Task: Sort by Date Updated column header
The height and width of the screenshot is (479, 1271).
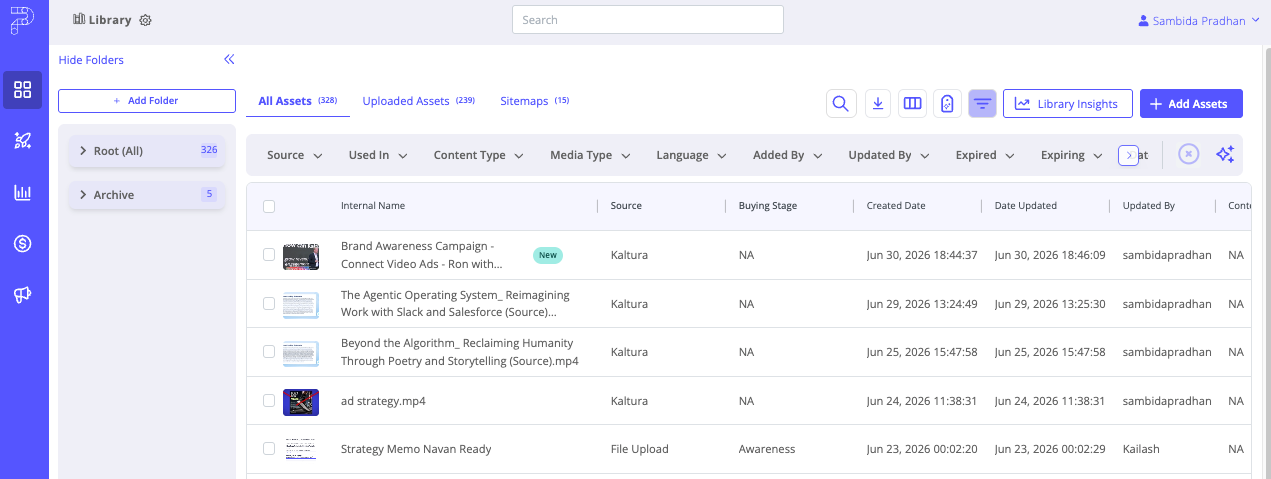Action: [1025, 206]
